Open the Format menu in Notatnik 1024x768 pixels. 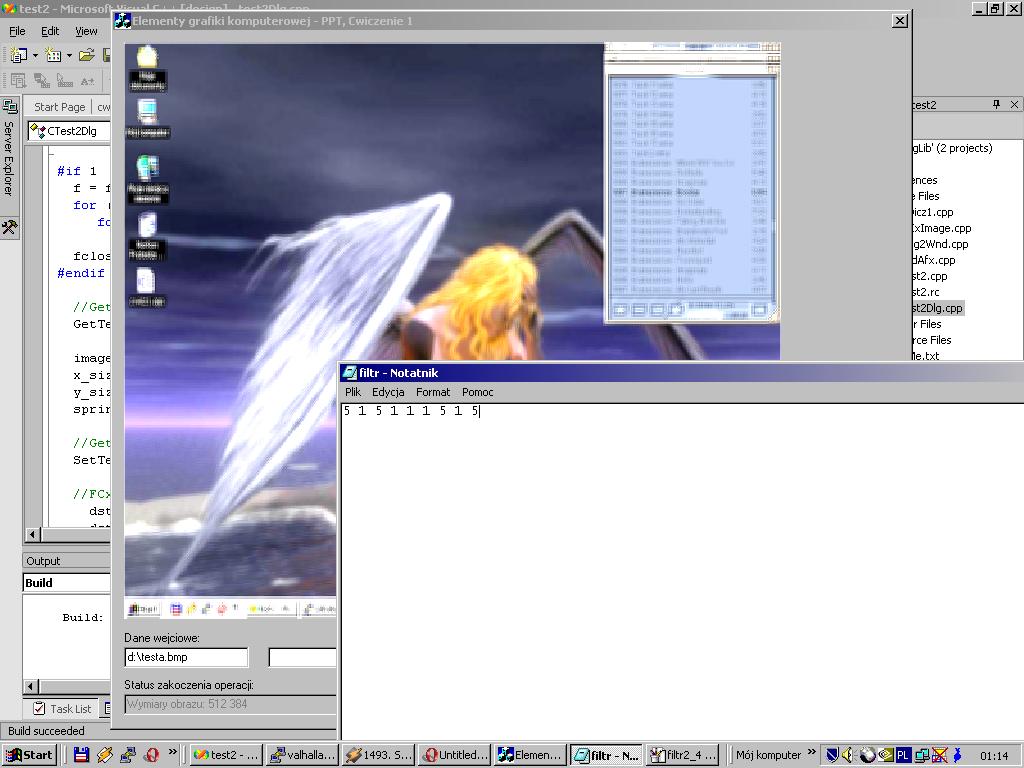tap(433, 392)
